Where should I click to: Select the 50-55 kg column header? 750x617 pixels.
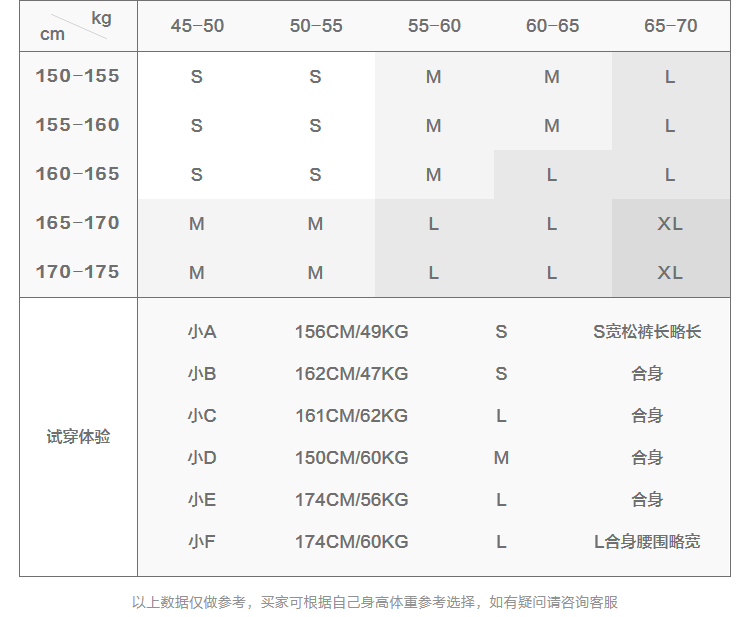click(316, 26)
